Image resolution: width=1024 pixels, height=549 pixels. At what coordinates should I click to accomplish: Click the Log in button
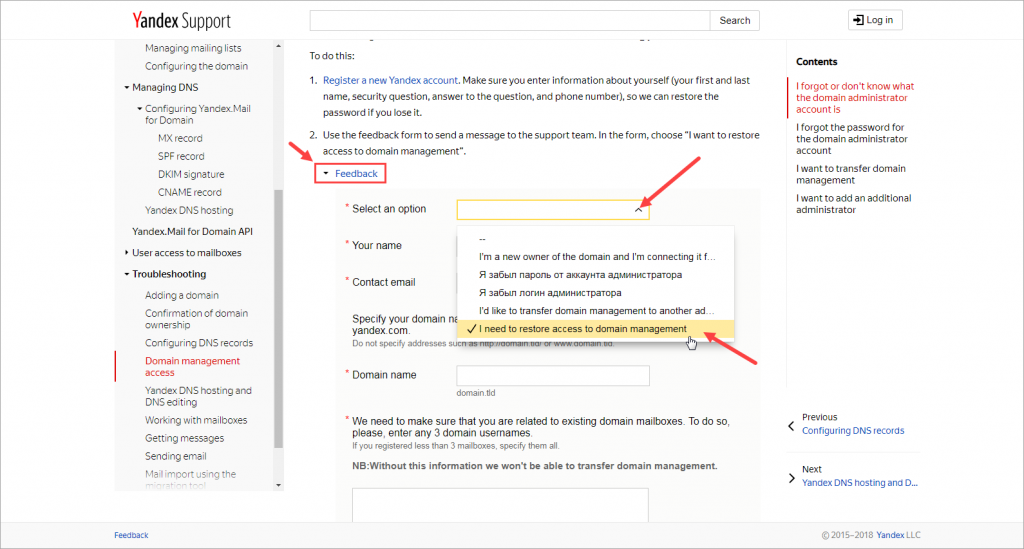(x=874, y=20)
